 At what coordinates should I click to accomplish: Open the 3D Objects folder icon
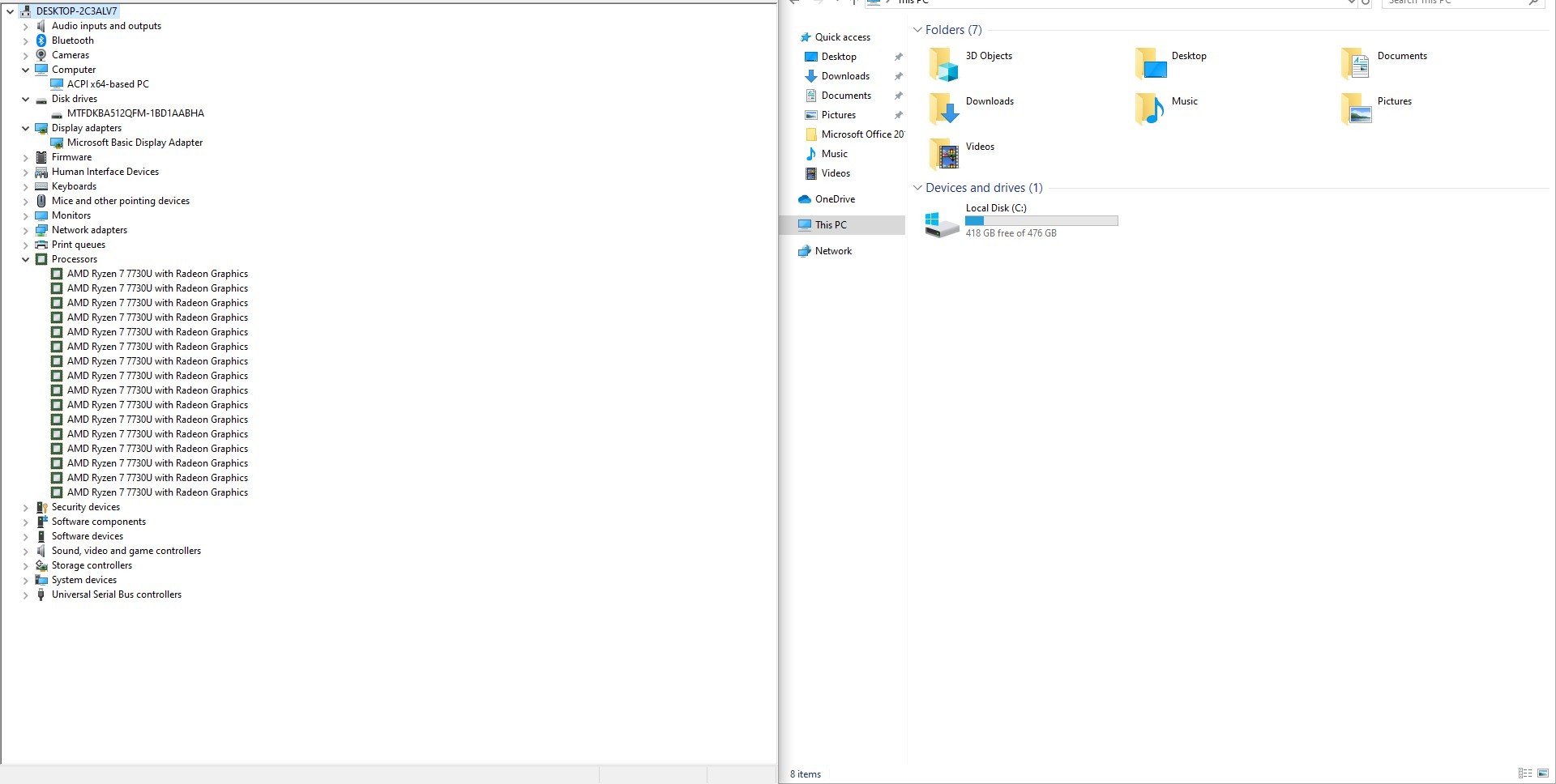[x=942, y=62]
